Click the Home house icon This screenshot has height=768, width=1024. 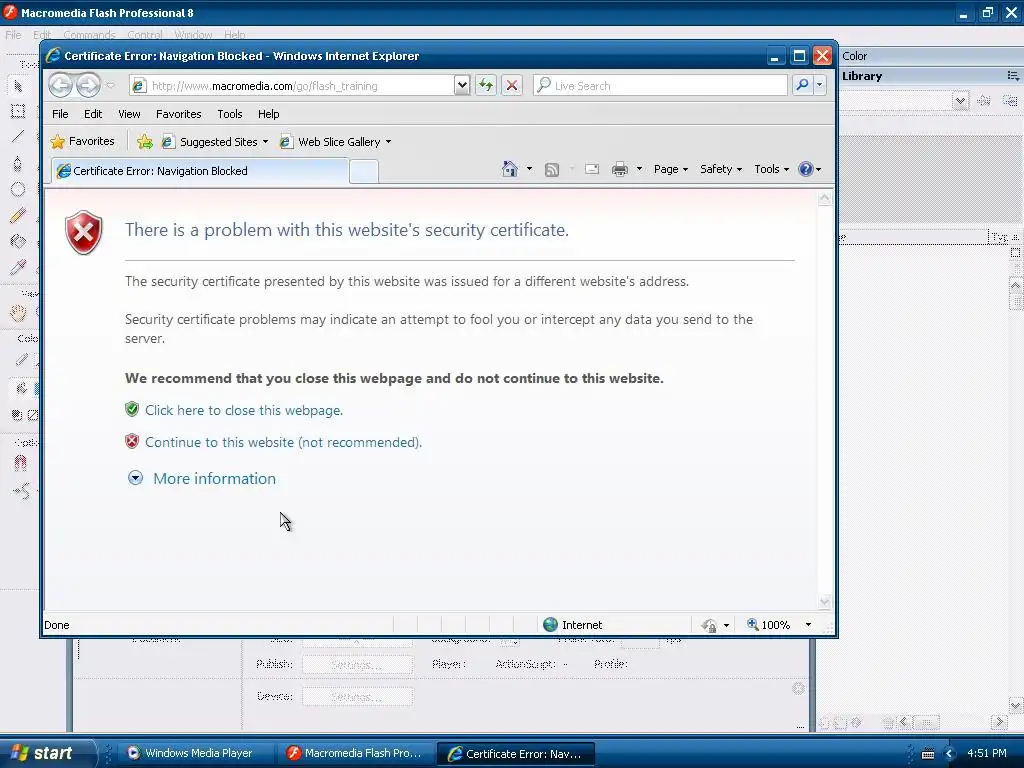click(509, 169)
